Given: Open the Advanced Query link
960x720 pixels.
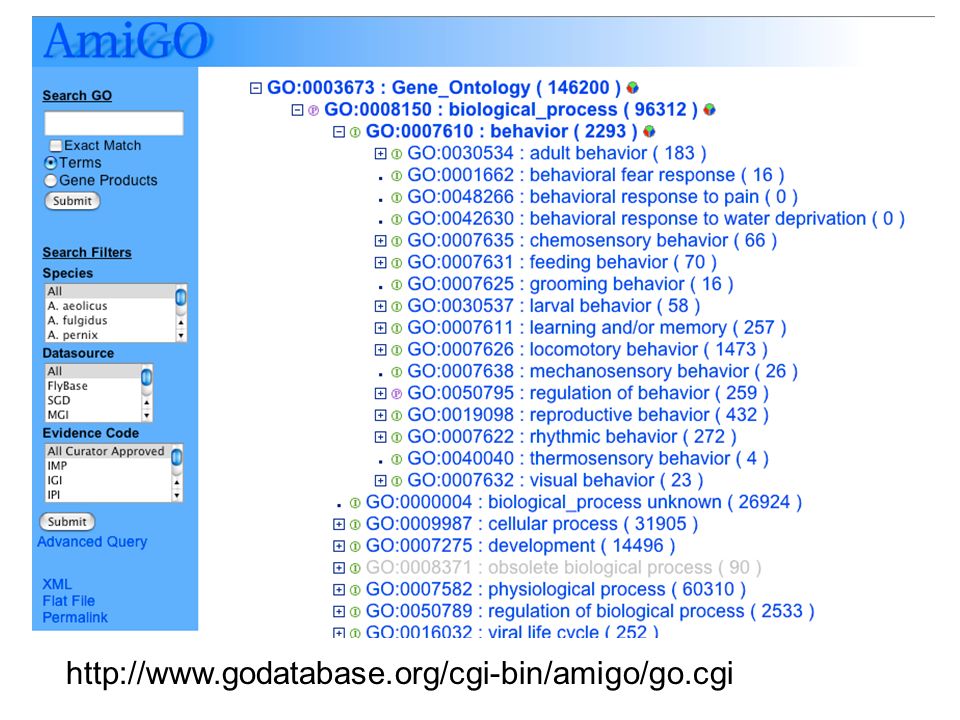Looking at the screenshot, I should (92, 542).
